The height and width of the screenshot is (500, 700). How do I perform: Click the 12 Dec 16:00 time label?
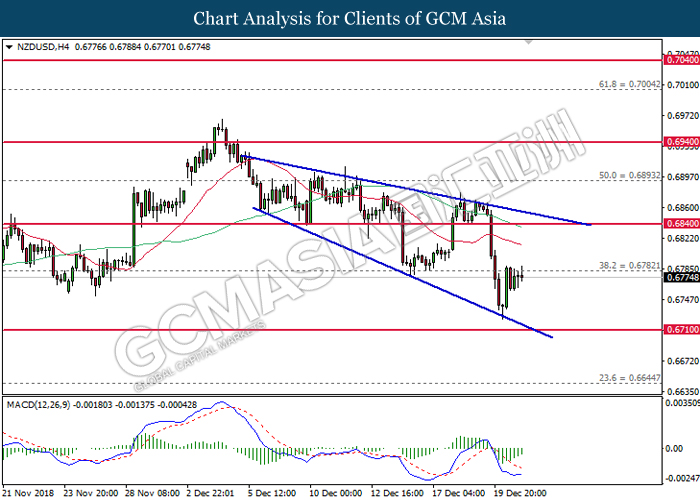tap(397, 493)
